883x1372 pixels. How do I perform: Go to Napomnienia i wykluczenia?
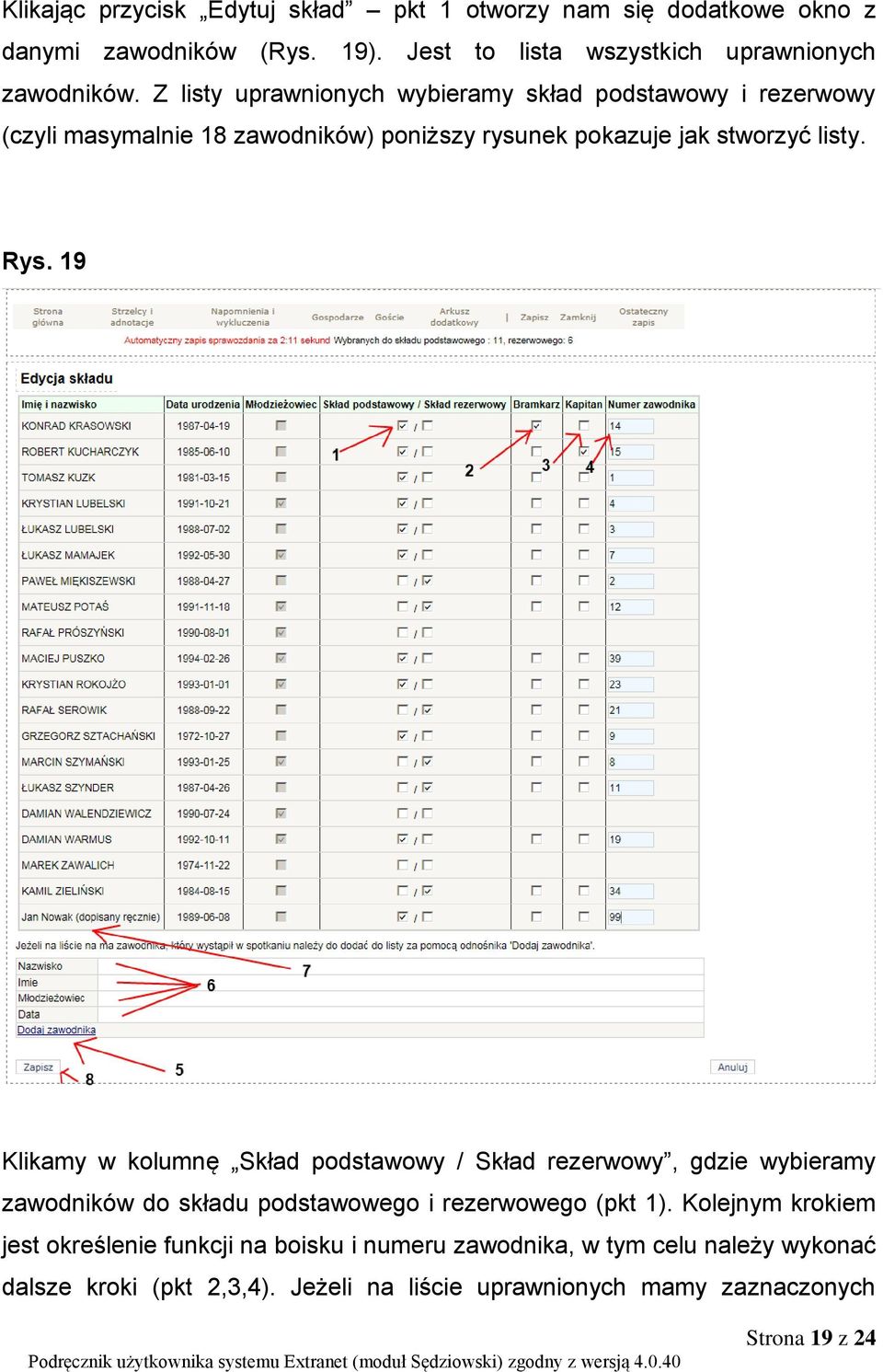pos(243,317)
